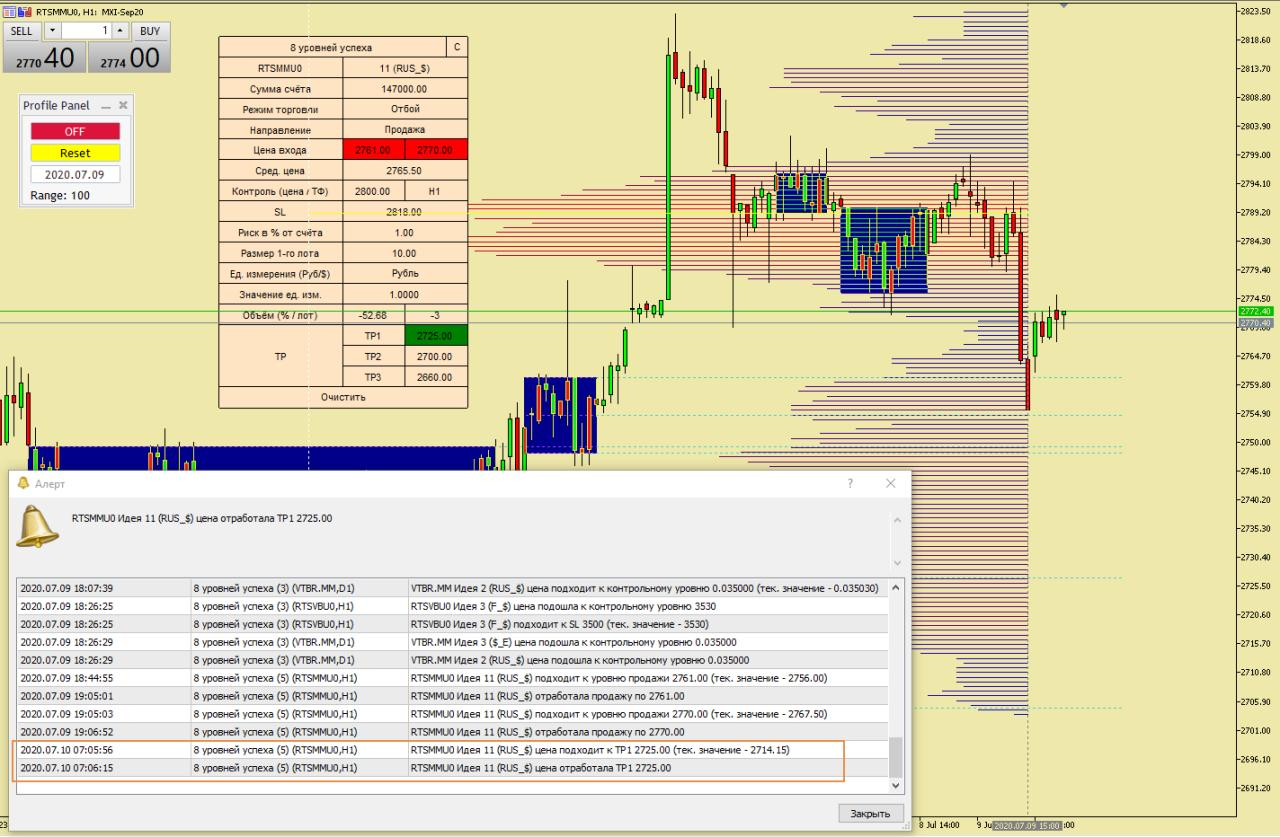Click the large bell icon in alert
The width and height of the screenshot is (1280, 837).
(x=37, y=526)
